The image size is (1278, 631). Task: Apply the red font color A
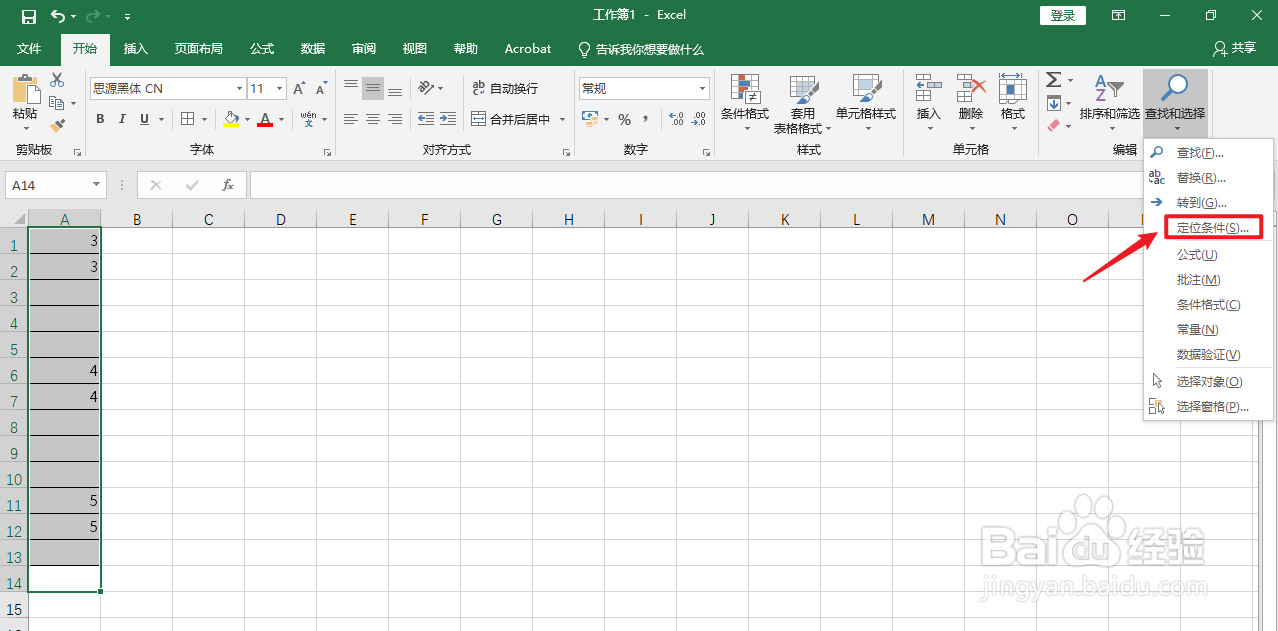265,119
